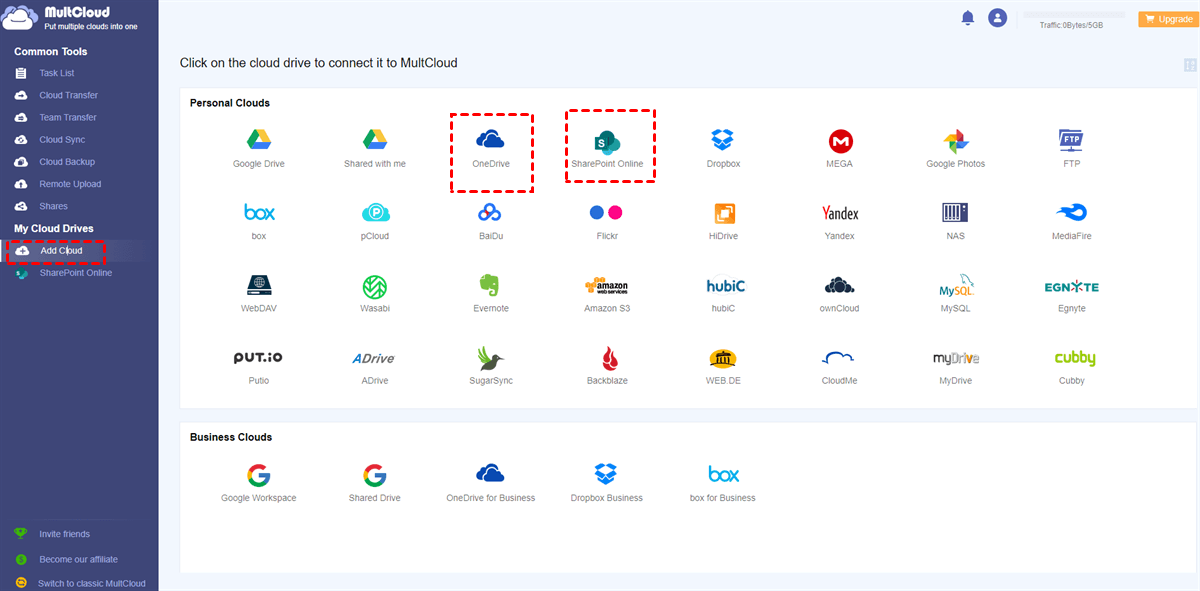
Task: Select Dropbox Business
Action: (x=607, y=483)
